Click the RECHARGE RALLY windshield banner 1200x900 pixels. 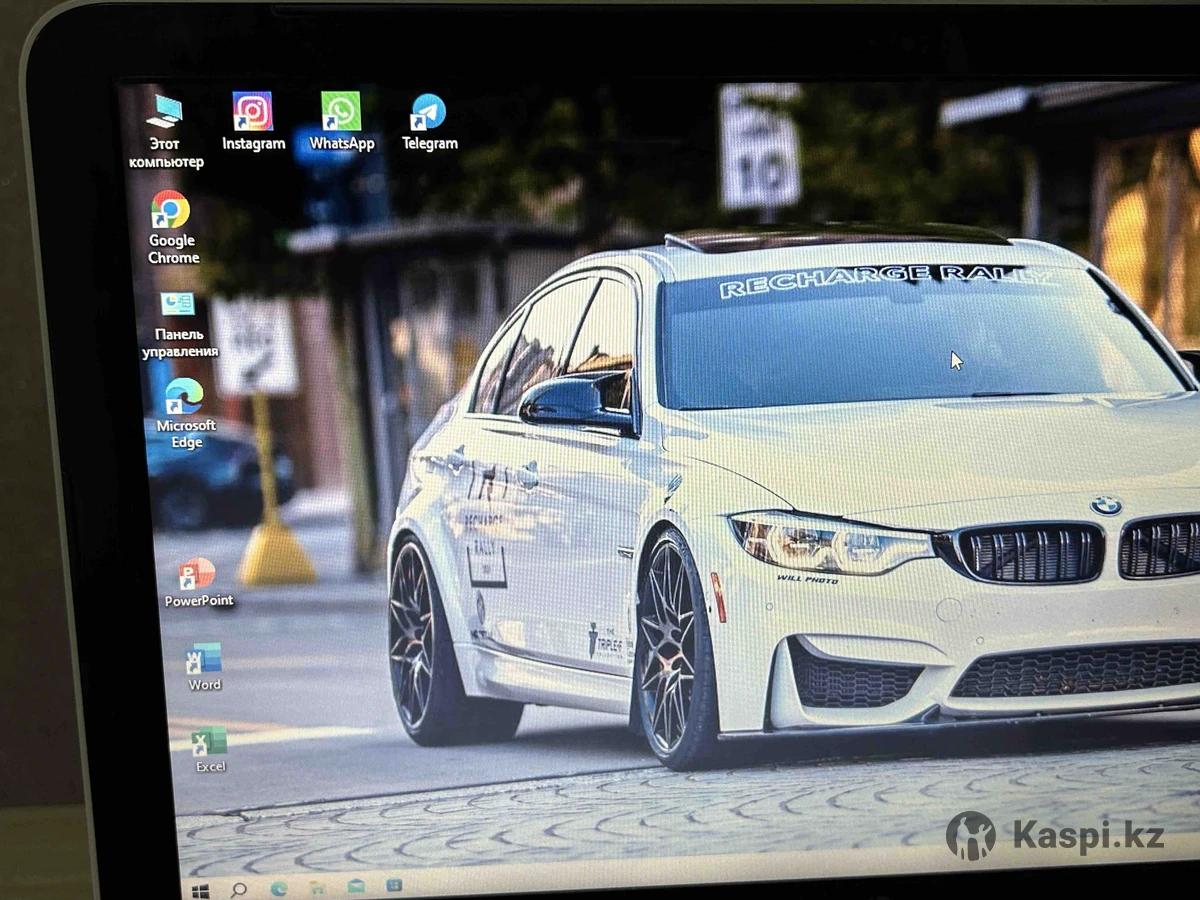pyautogui.click(x=884, y=282)
